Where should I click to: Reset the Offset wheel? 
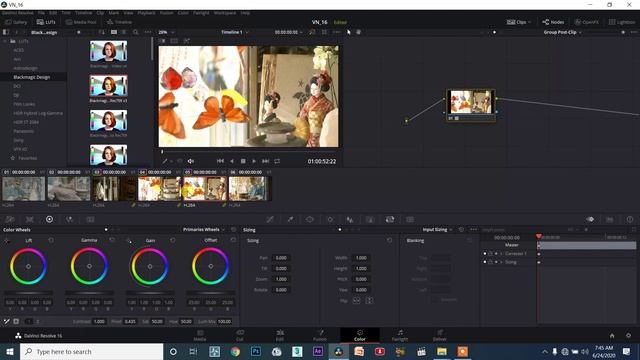tap(233, 240)
